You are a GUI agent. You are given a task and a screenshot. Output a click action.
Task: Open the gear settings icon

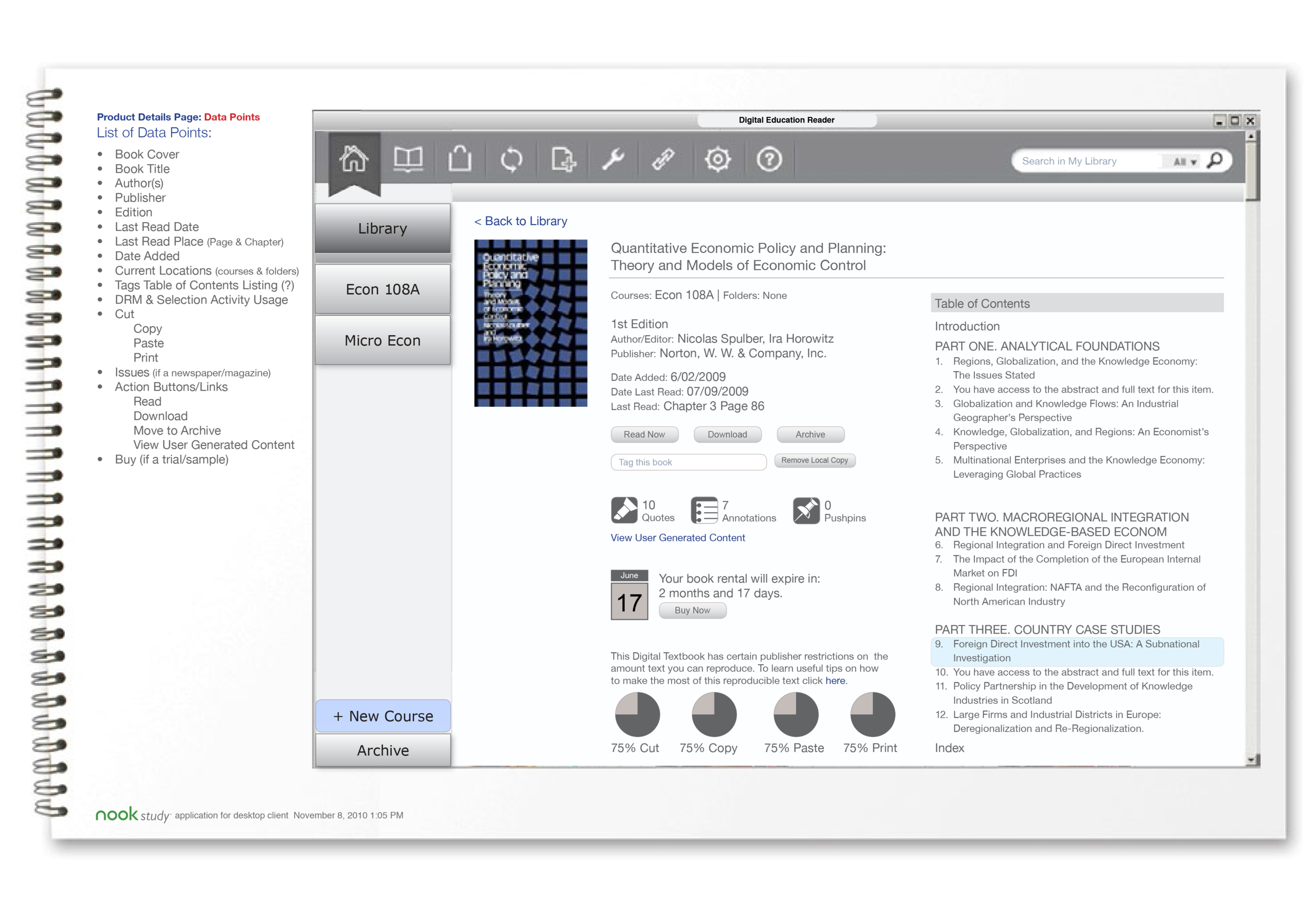(x=717, y=159)
